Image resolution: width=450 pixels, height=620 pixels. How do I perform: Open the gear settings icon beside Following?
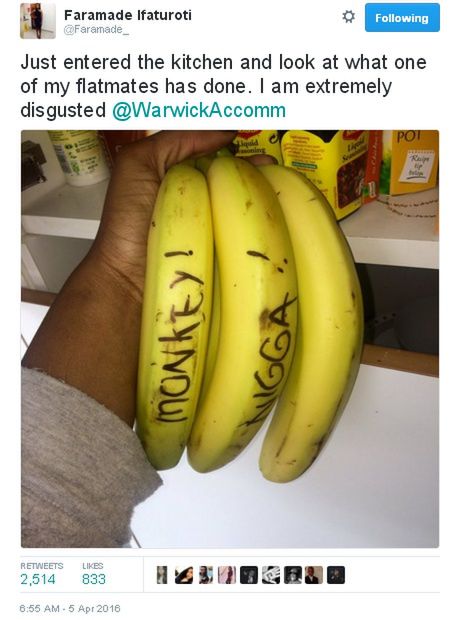pyautogui.click(x=348, y=17)
